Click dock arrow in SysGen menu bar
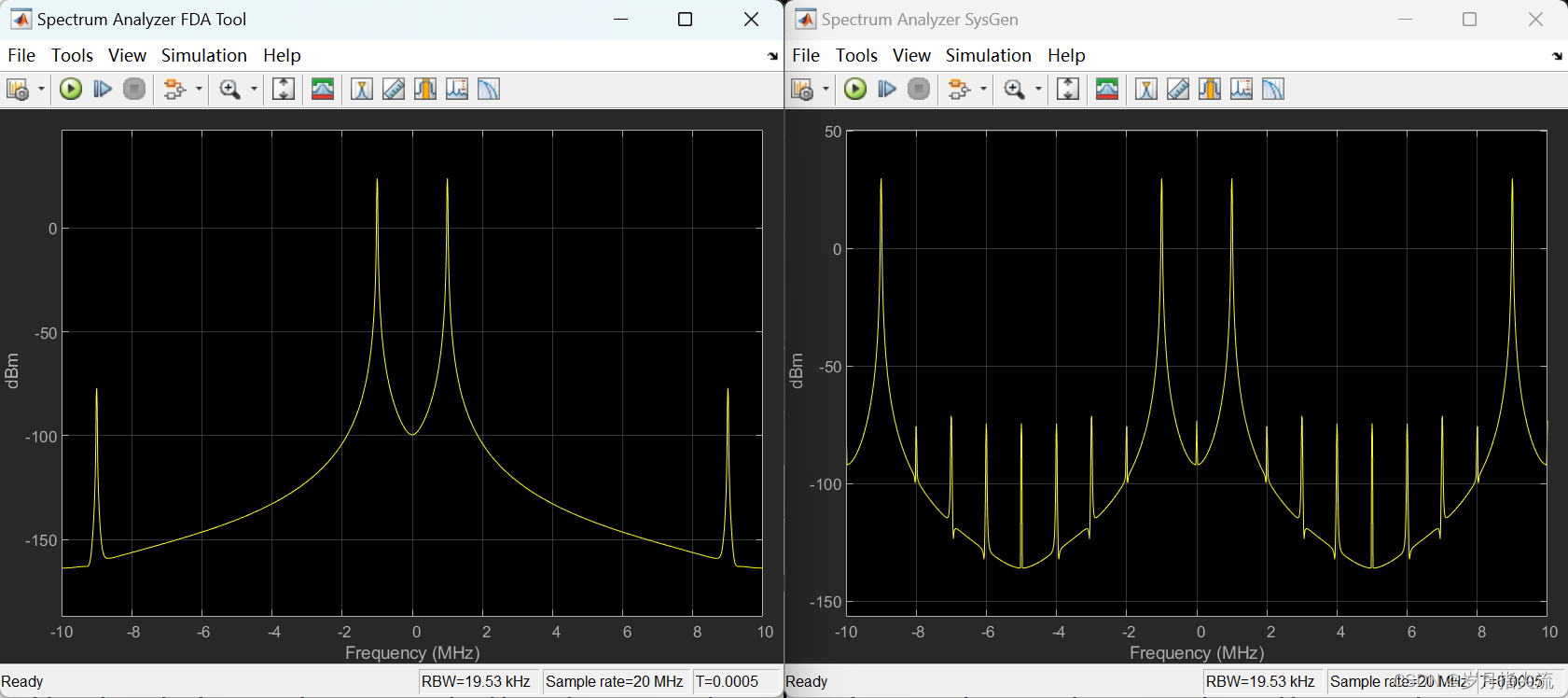Image resolution: width=1568 pixels, height=698 pixels. (1557, 56)
